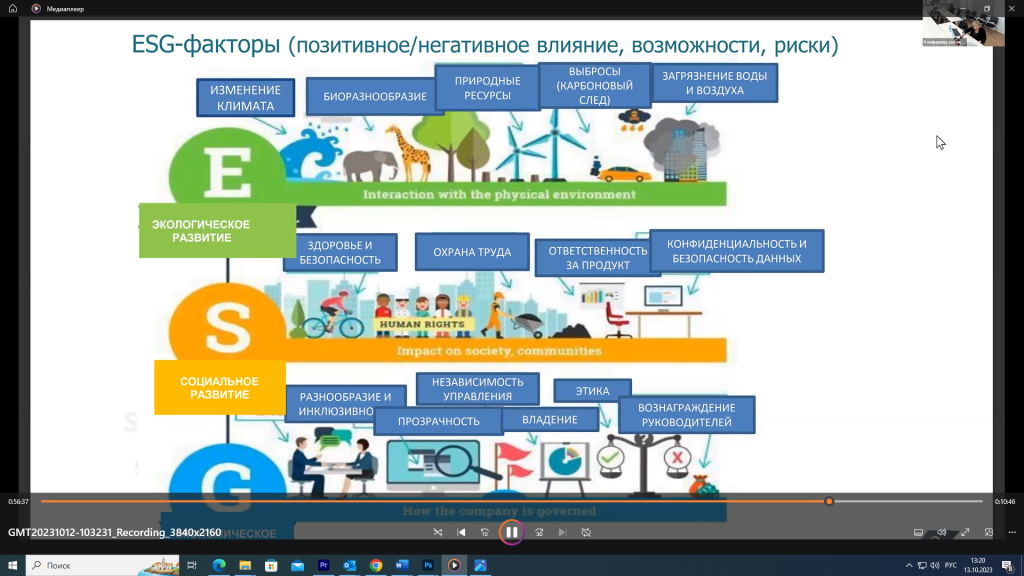The image size is (1024, 576).
Task: Switch to mini player view
Action: coord(988,532)
